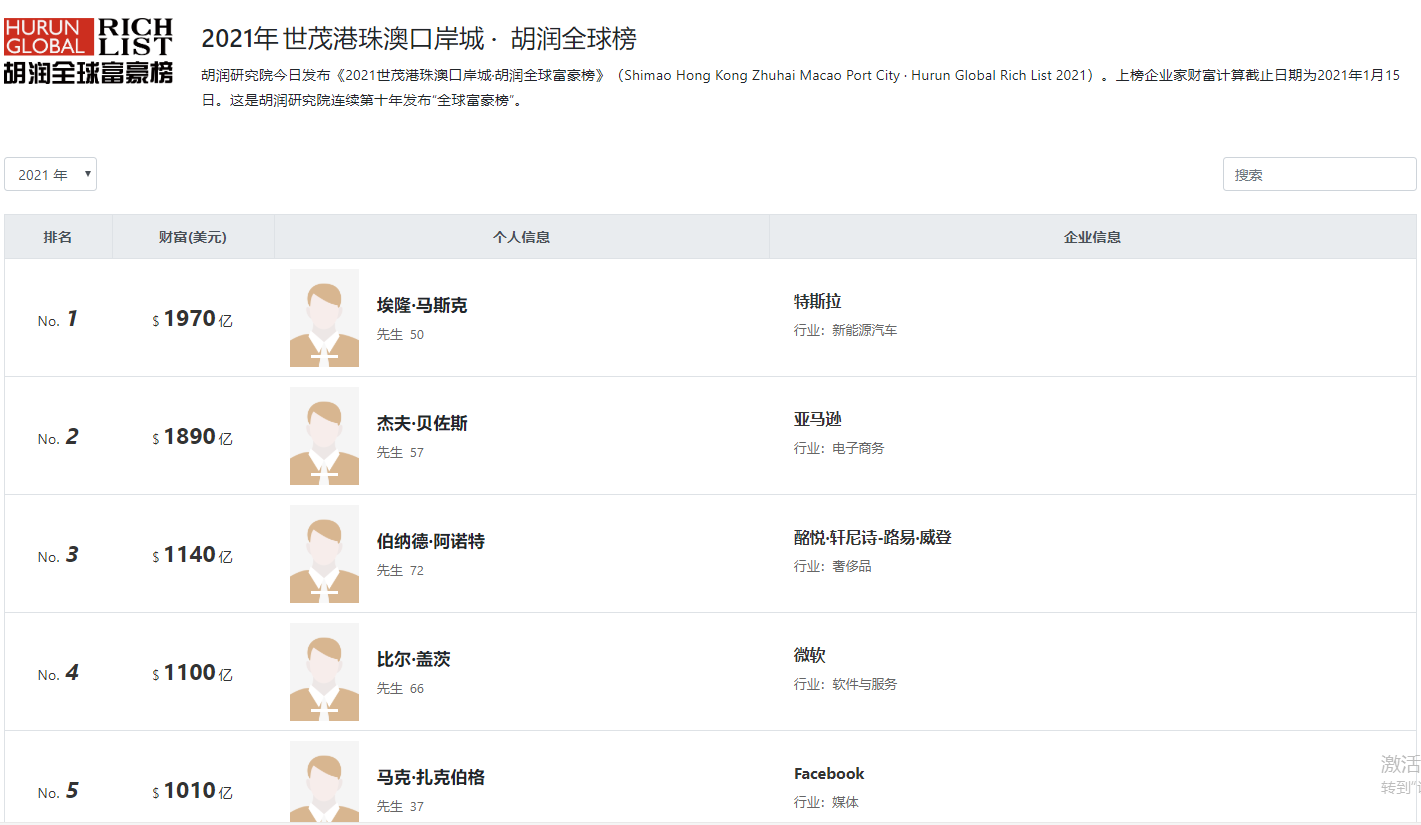The width and height of the screenshot is (1421, 825).
Task: Click 埃隆·马斯克's avatar picture
Action: pyautogui.click(x=324, y=318)
